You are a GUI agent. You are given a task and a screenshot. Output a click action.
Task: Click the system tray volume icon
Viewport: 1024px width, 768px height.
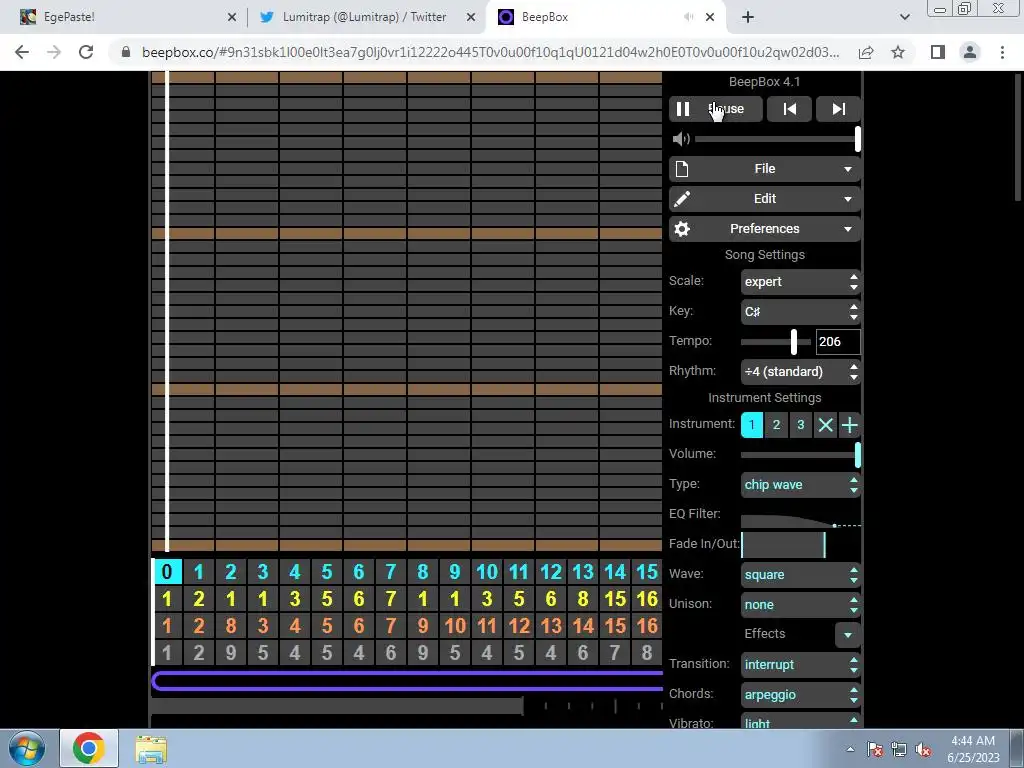tap(923, 749)
